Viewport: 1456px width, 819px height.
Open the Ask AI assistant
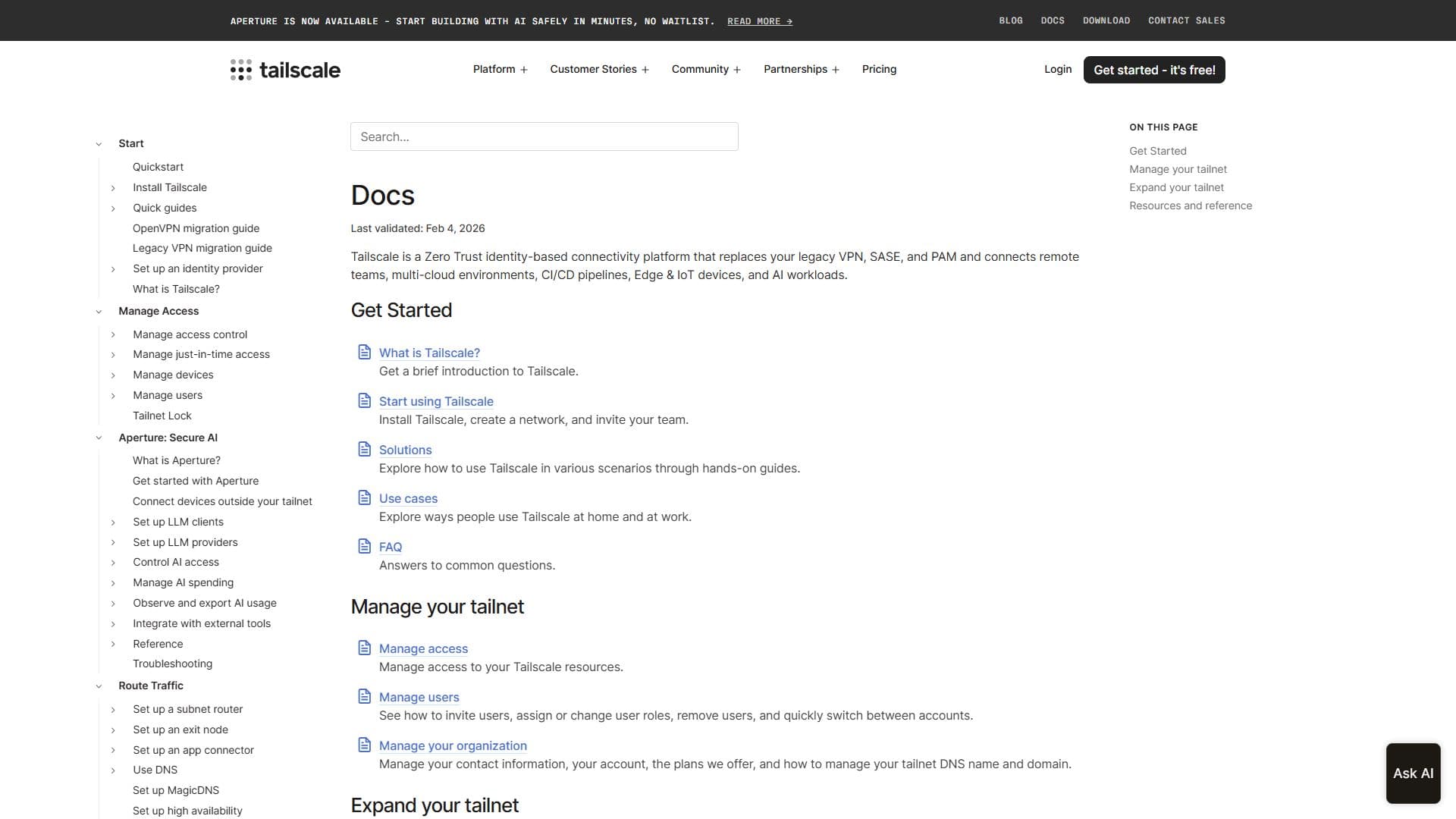click(x=1413, y=773)
